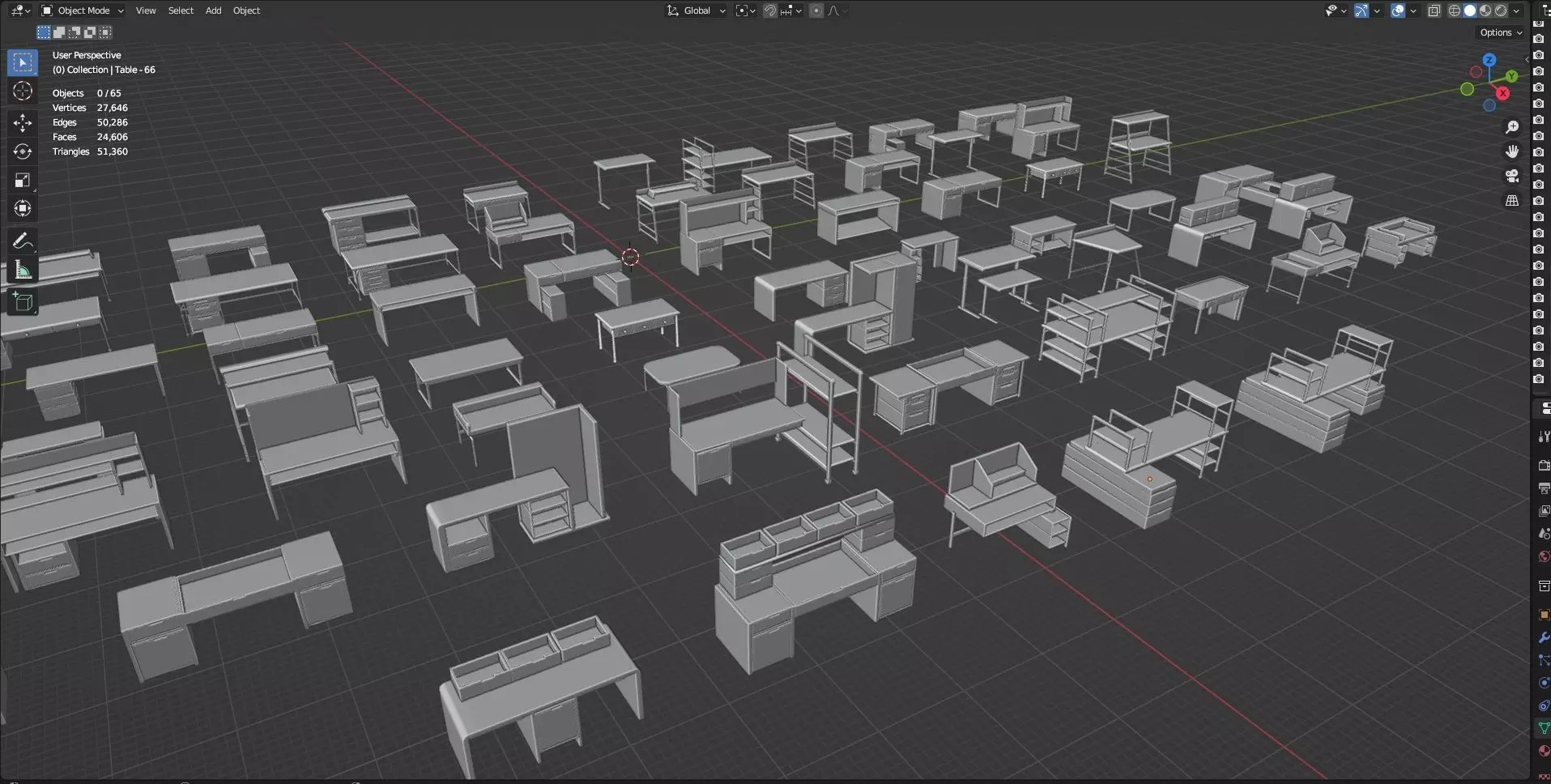This screenshot has width=1551, height=784.
Task: Open the Tool properties tab
Action: (x=1544, y=437)
